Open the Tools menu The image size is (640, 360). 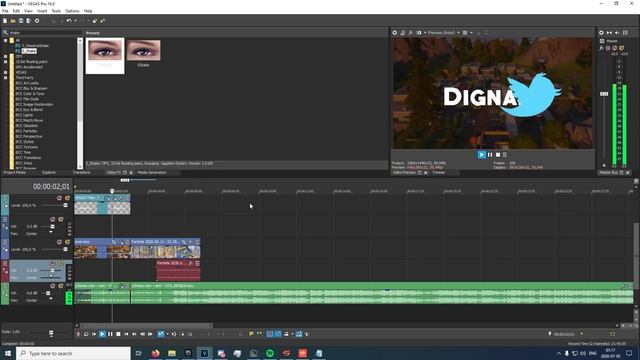[56, 11]
